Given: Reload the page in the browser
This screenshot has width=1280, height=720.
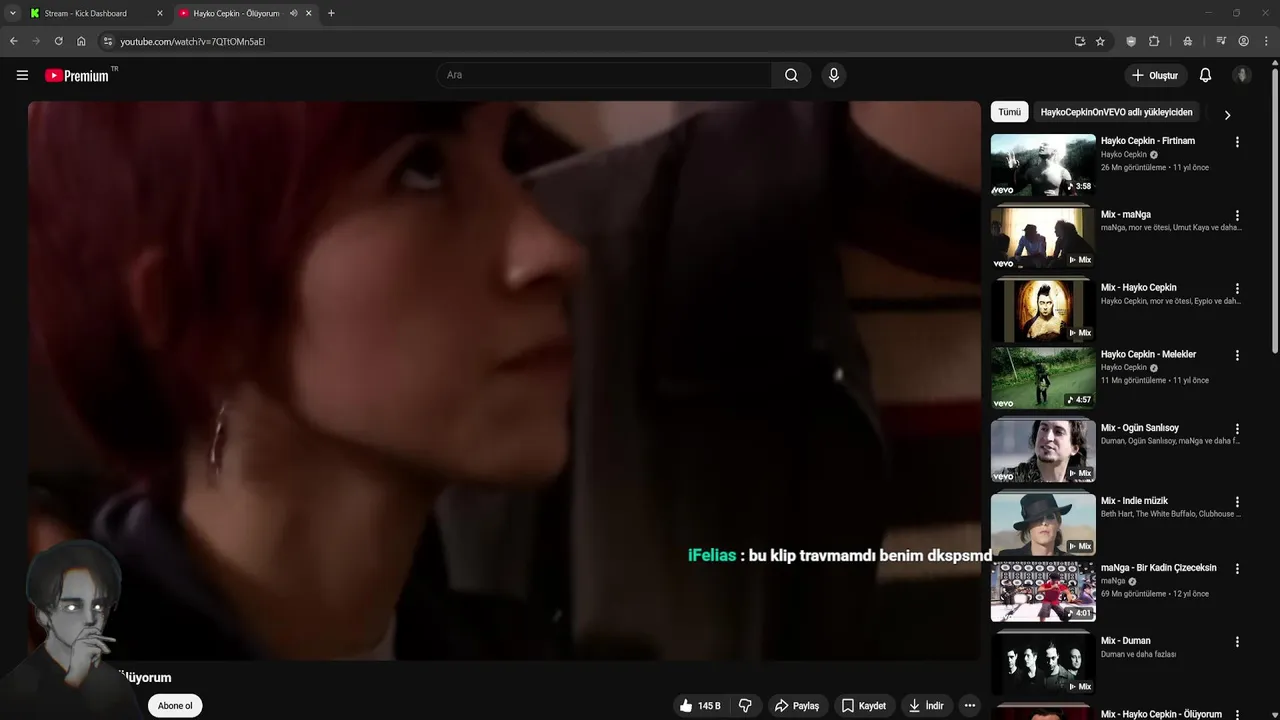Looking at the screenshot, I should (58, 41).
